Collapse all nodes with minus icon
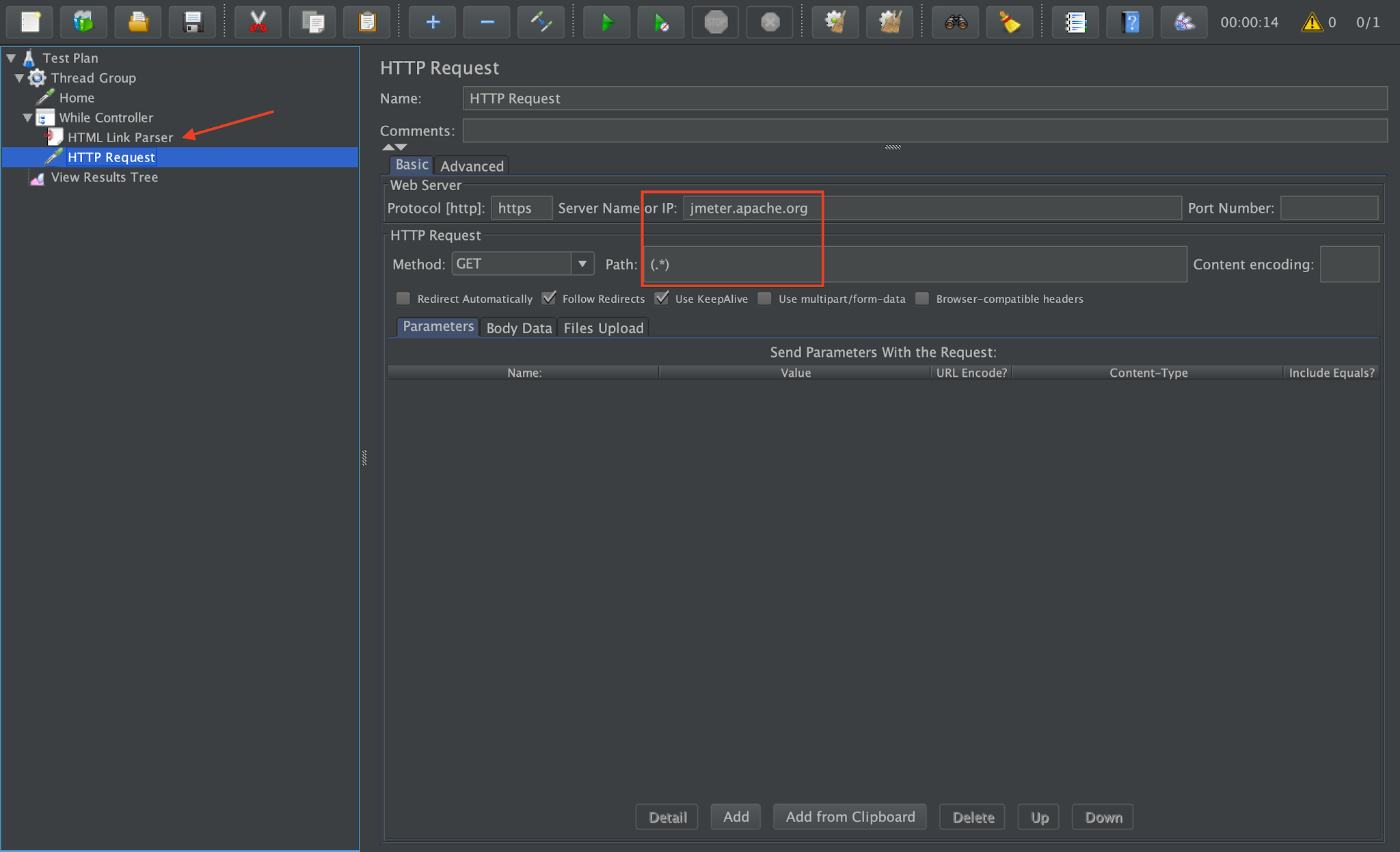This screenshot has width=1400, height=852. (487, 22)
